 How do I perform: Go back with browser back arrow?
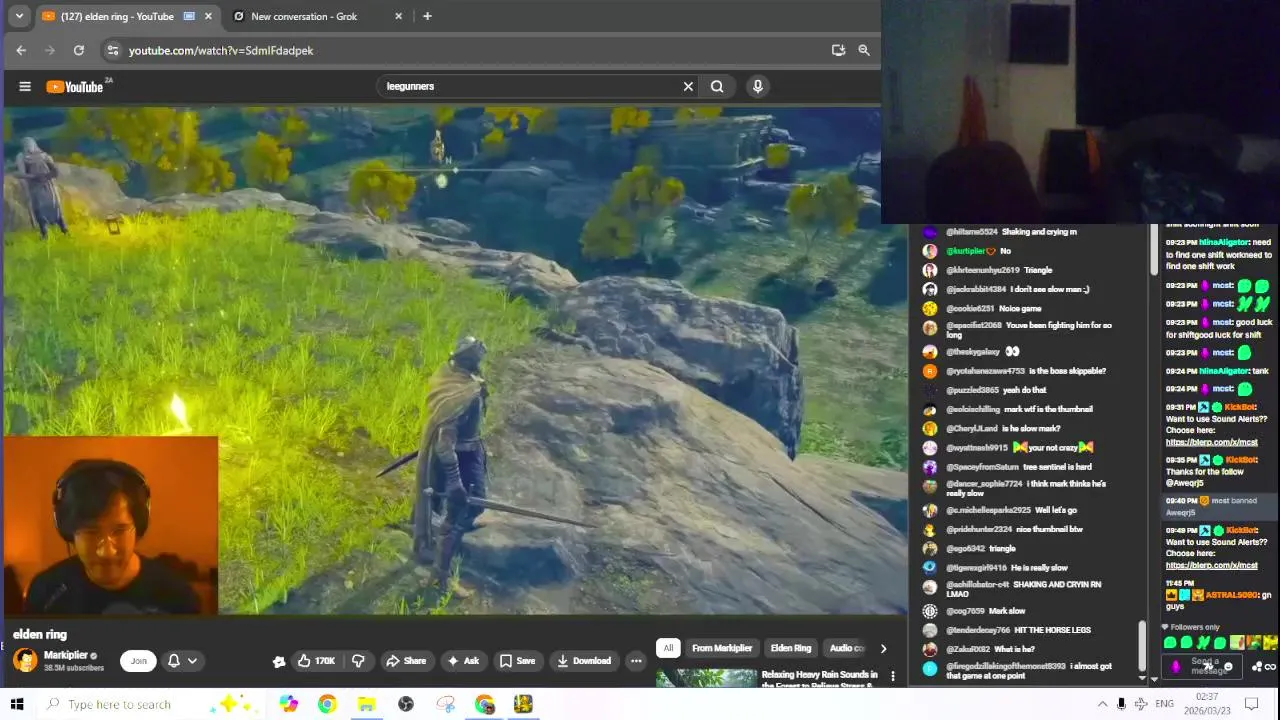(21, 50)
